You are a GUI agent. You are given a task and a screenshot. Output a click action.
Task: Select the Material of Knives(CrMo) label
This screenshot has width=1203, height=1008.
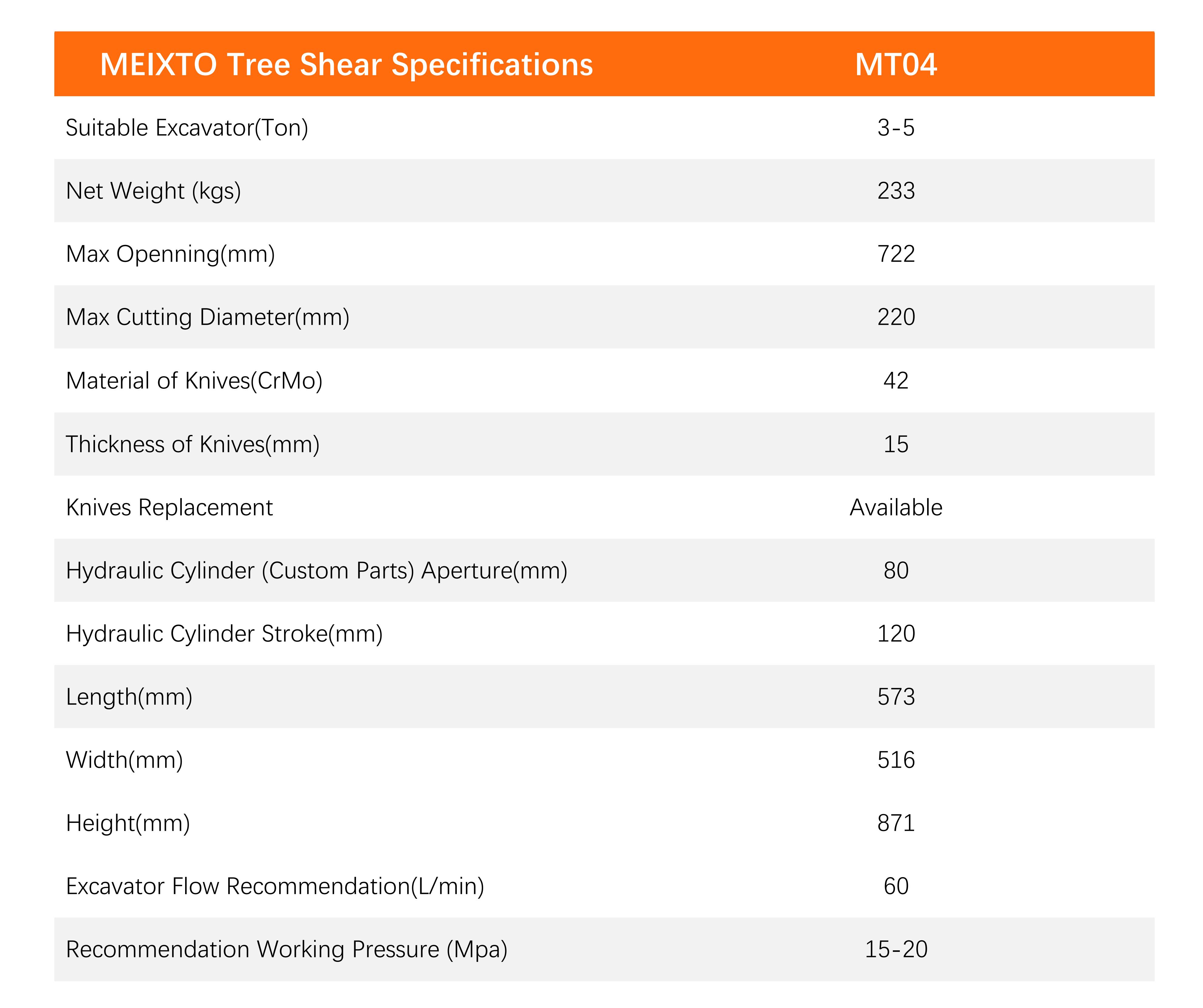[194, 381]
